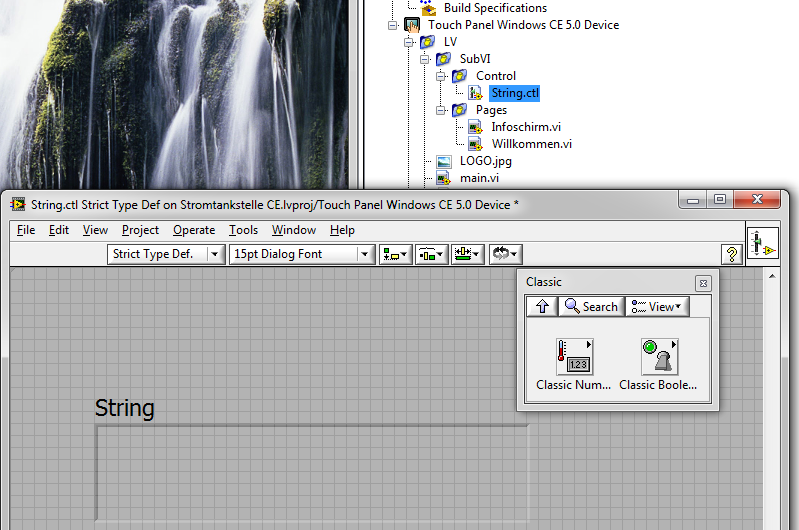Maximize the String.ctl window
Viewport: 799px width, 530px height.
720,200
